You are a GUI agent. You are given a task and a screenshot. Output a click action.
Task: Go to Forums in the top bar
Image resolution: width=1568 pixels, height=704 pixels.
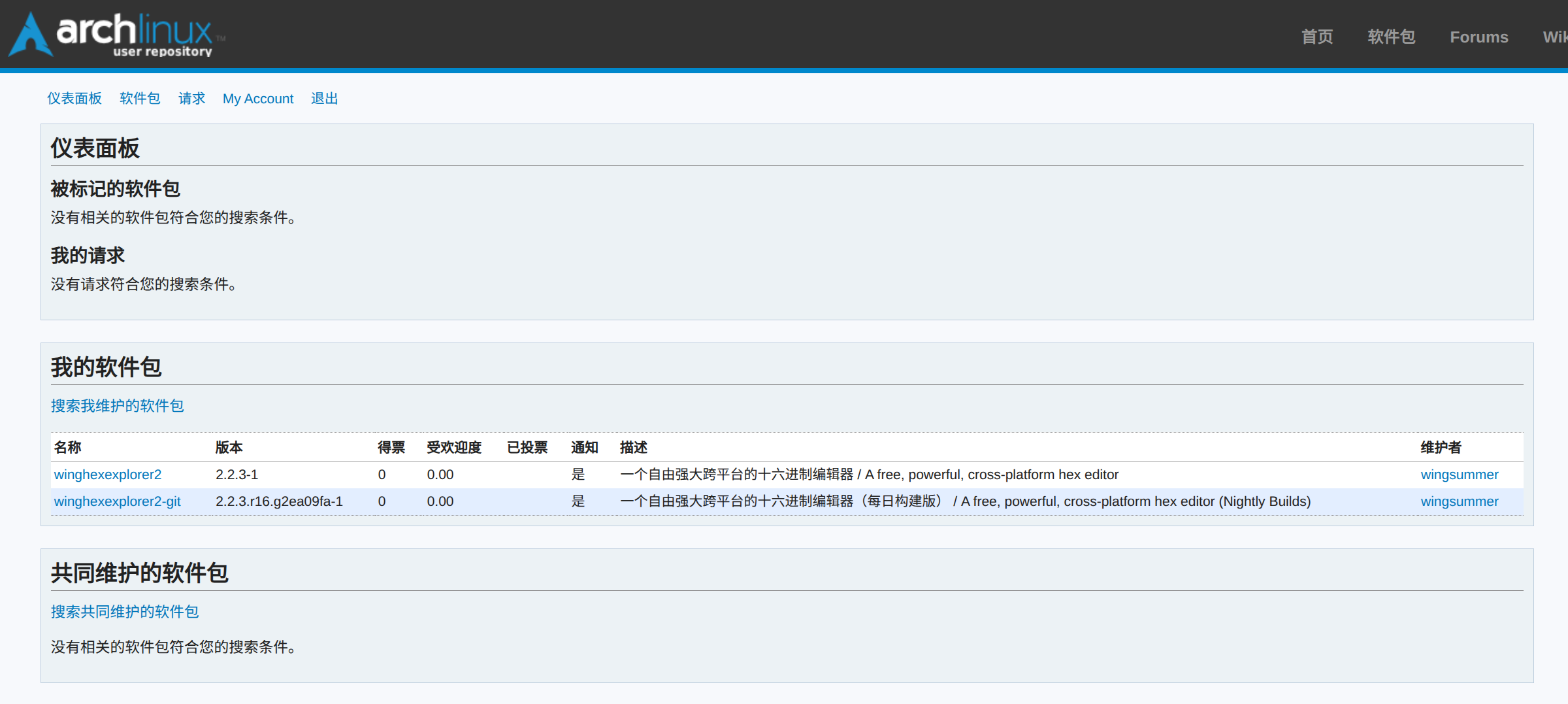[1479, 37]
